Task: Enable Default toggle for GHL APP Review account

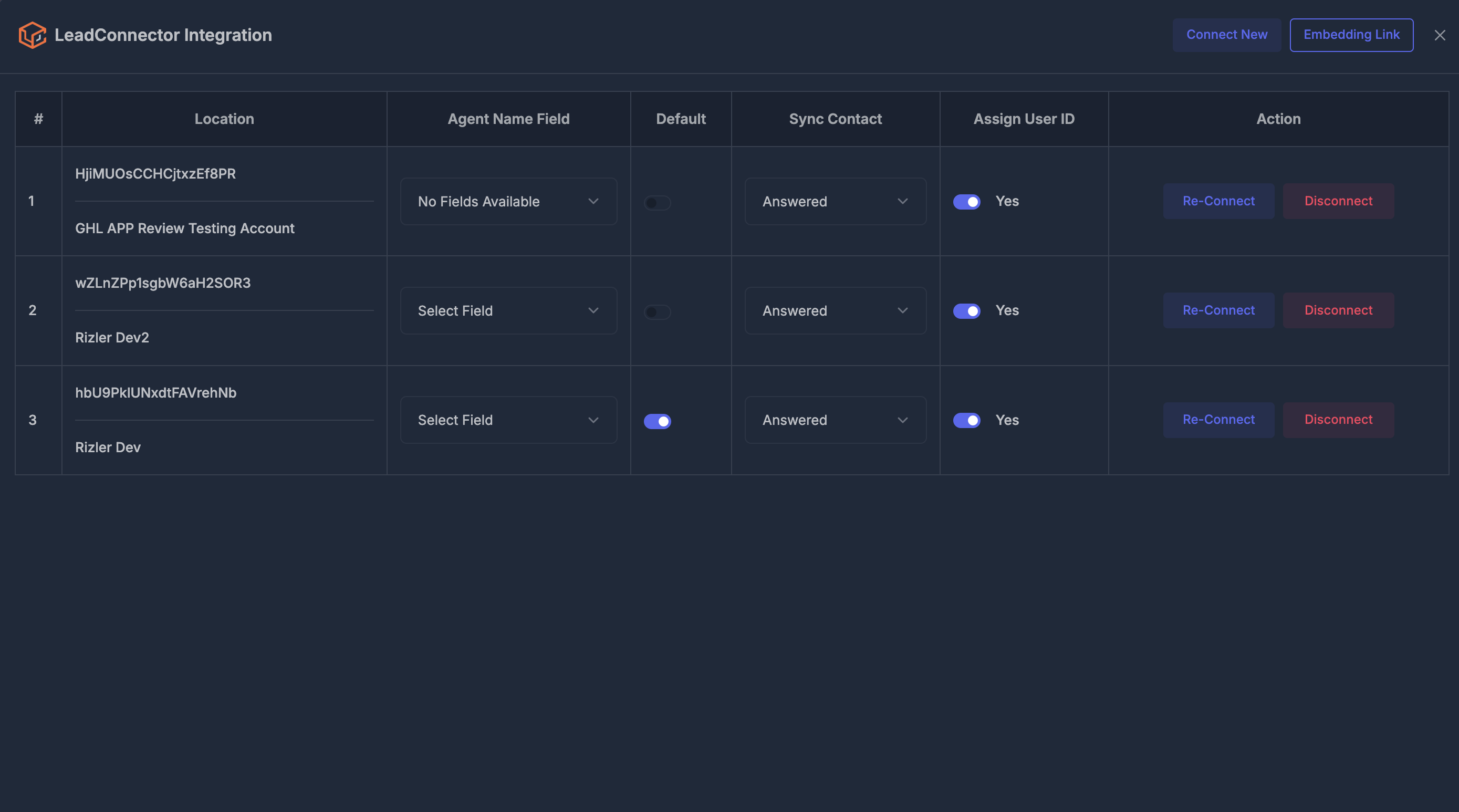Action: pos(657,203)
